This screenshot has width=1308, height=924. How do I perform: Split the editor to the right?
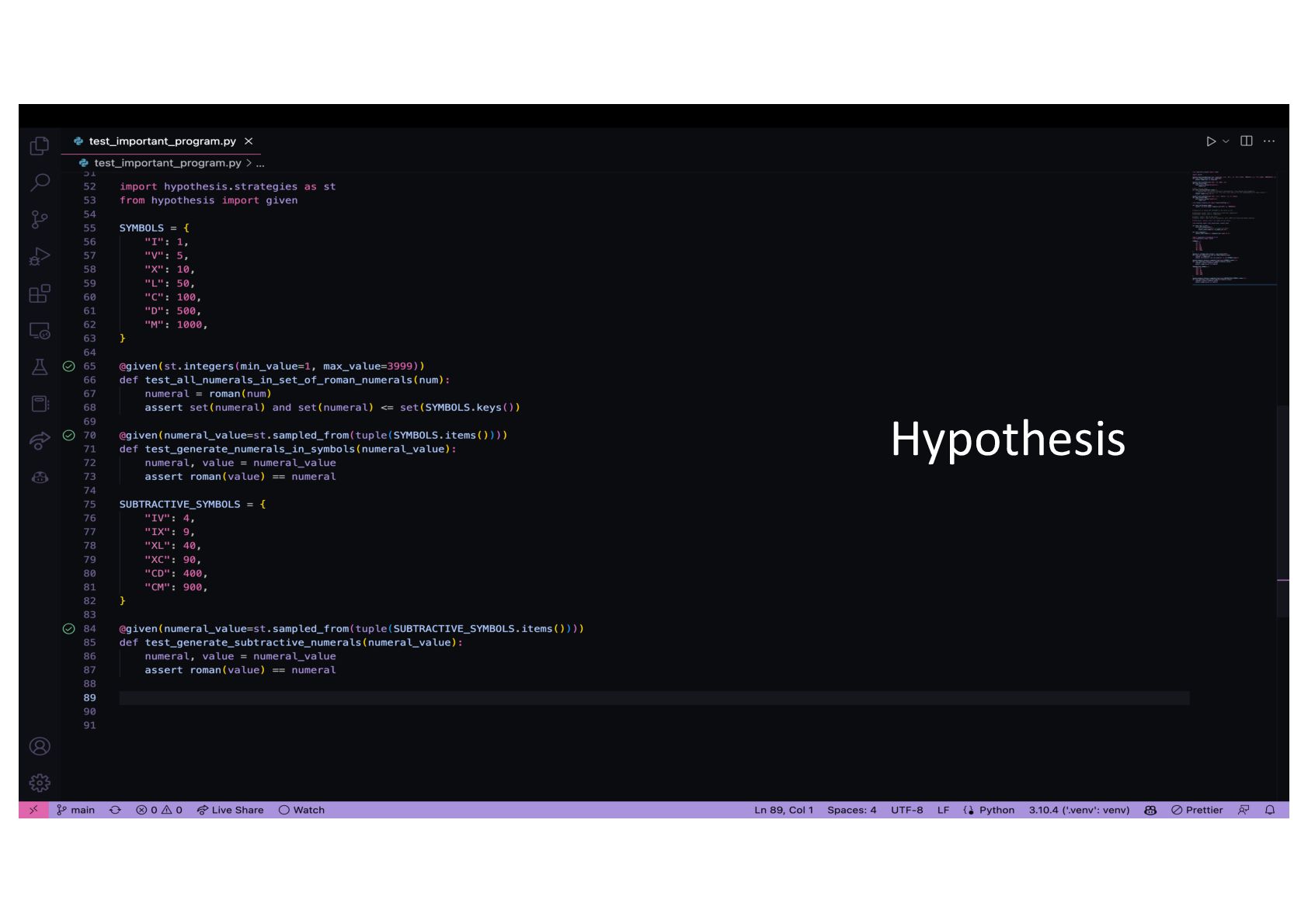1247,141
